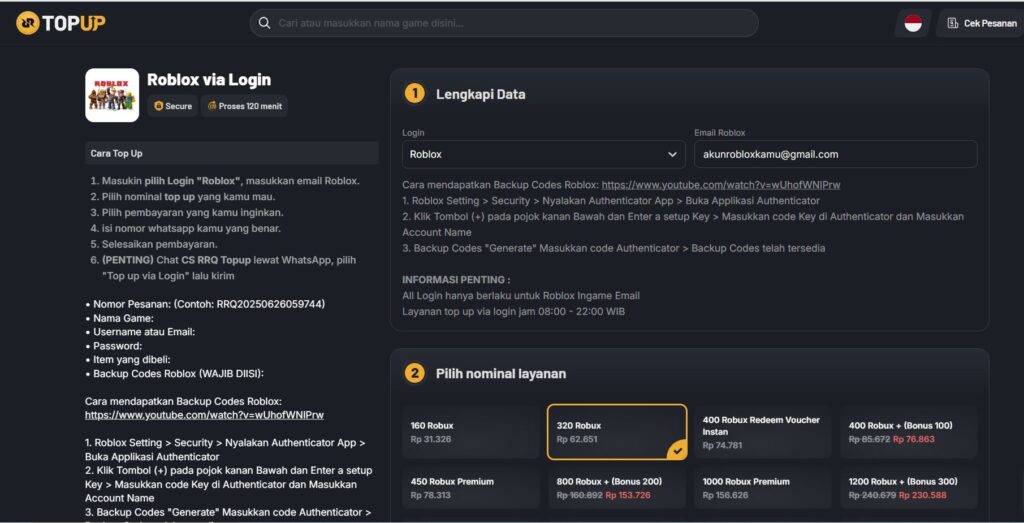This screenshot has width=1024, height=523.
Task: Click the Proses 120 menit badge
Action: (244, 106)
